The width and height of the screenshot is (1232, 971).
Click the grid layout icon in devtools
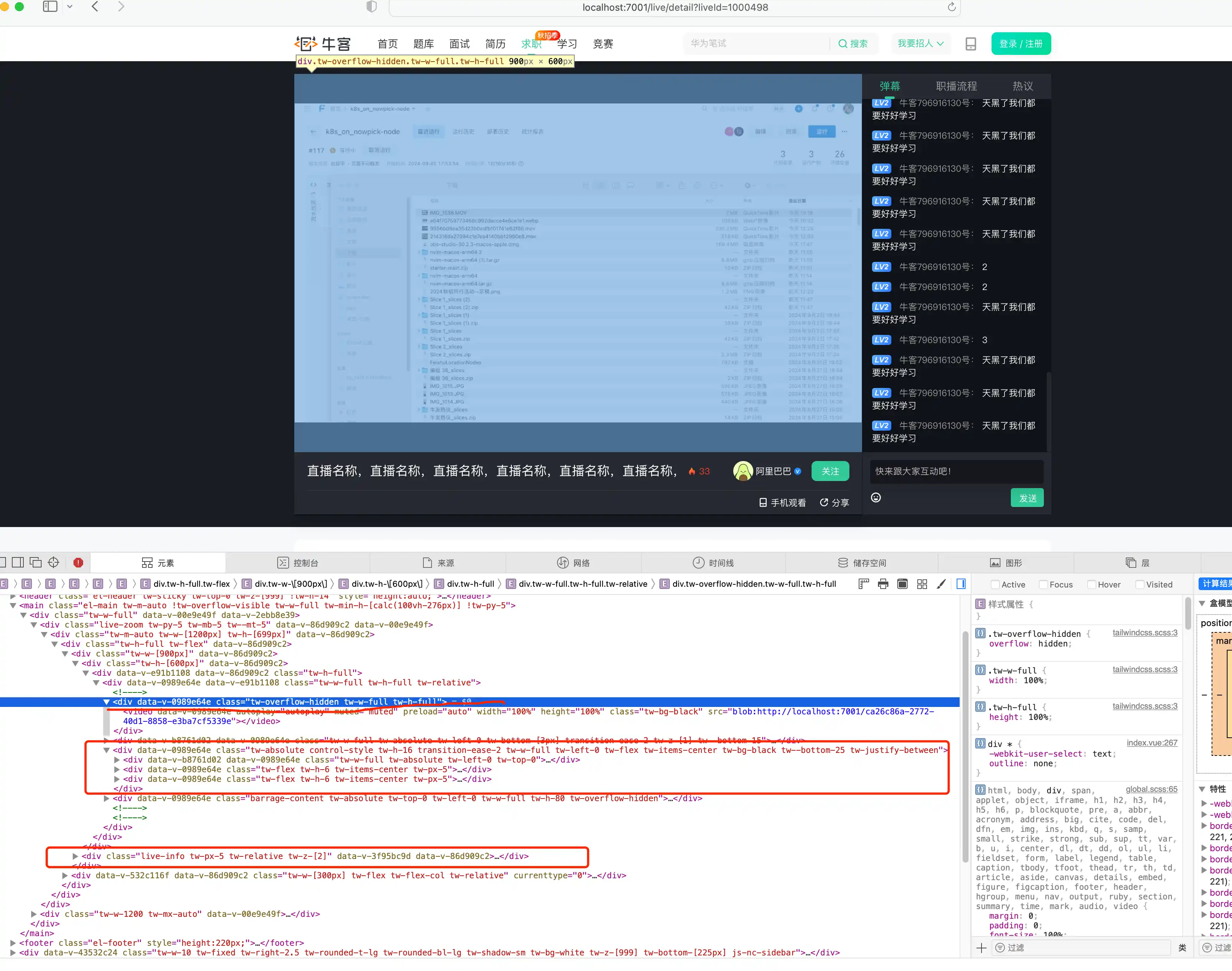(922, 584)
